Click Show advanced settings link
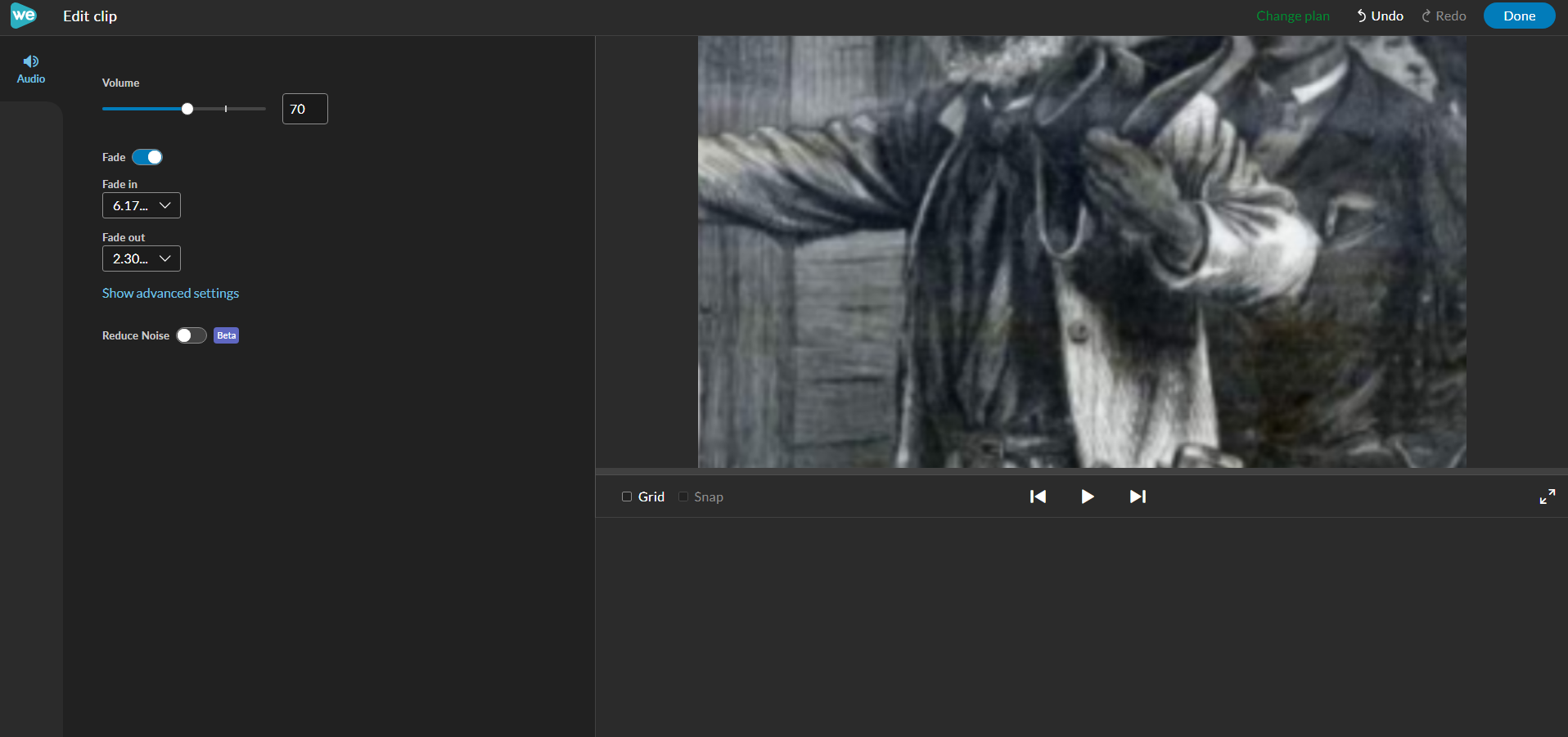1568x737 pixels. coord(170,293)
